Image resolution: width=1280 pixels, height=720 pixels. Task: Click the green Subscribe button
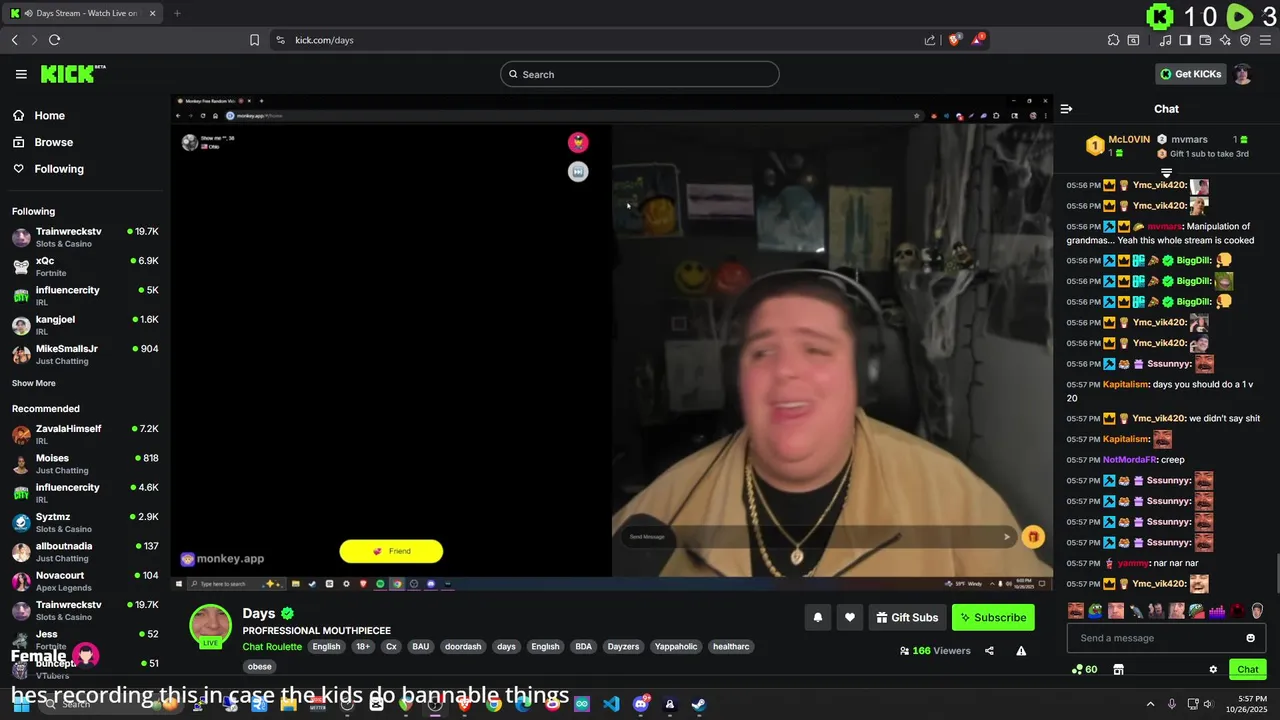click(x=993, y=618)
